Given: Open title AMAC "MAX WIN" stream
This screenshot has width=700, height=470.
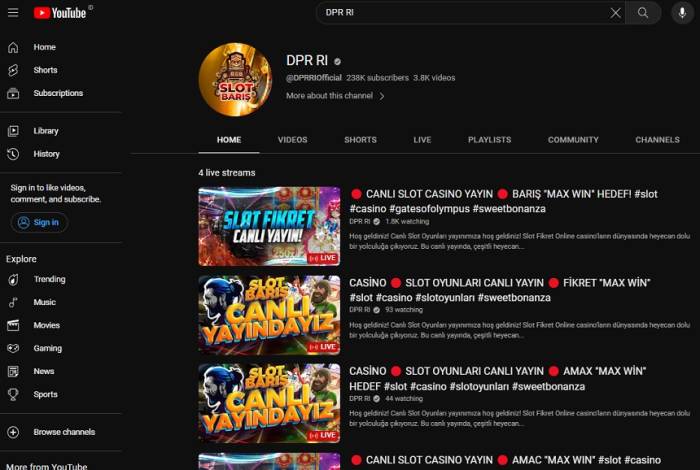Looking at the screenshot, I should tap(505, 460).
